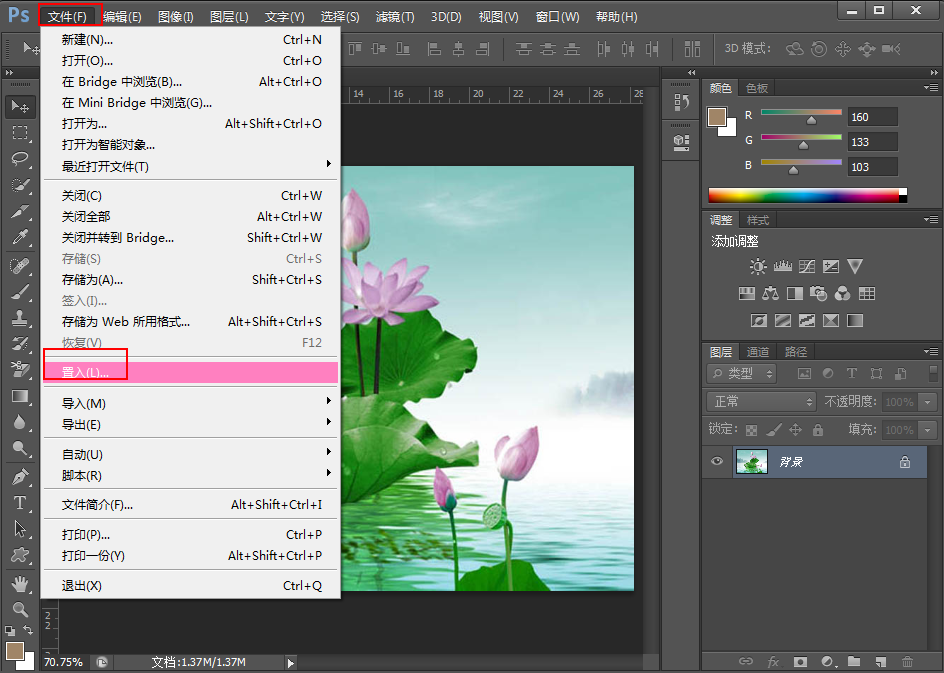Toggle lock transparent pixels icon
The image size is (944, 673).
point(751,430)
